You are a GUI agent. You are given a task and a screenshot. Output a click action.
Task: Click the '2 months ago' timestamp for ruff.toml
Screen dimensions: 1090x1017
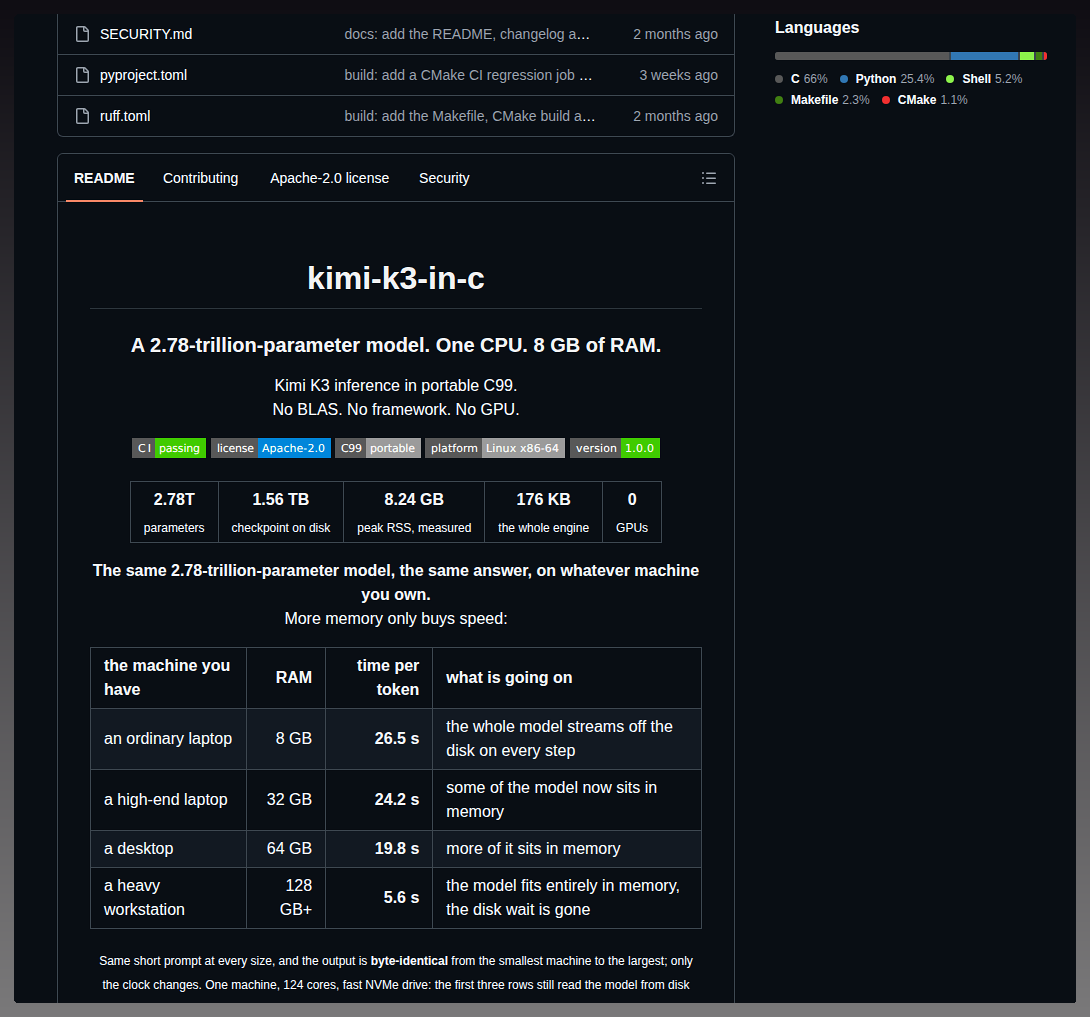pos(675,116)
